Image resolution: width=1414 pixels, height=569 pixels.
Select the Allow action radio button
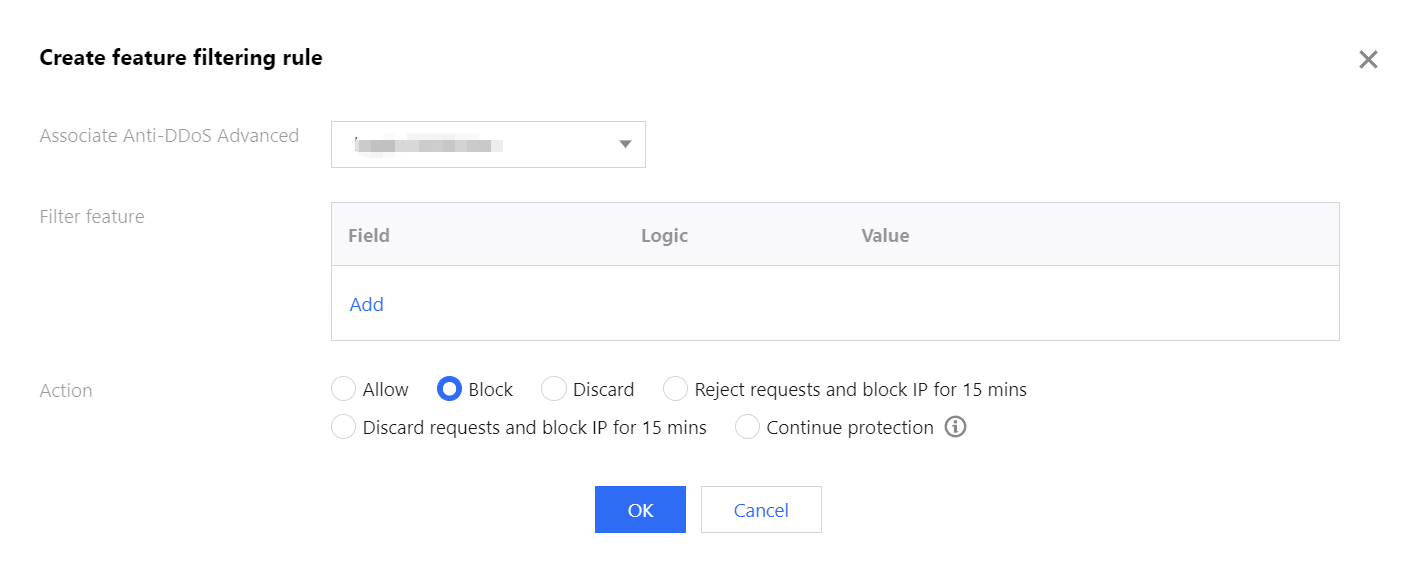tap(343, 389)
